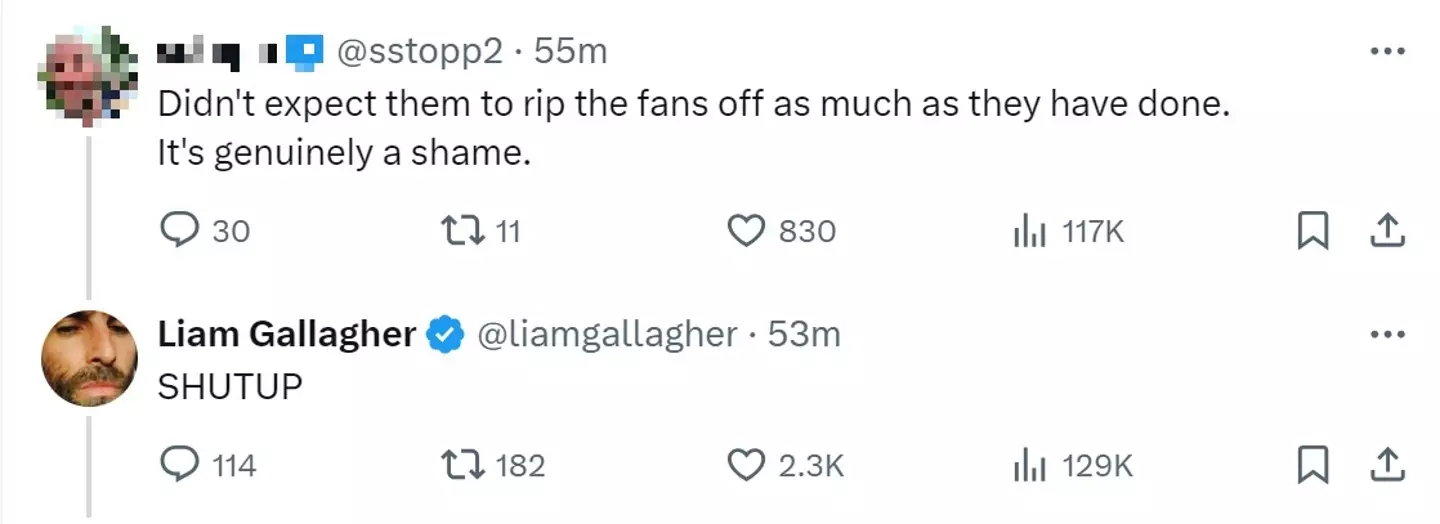Open more options on Liam Gallagher's tweet

tap(1387, 334)
